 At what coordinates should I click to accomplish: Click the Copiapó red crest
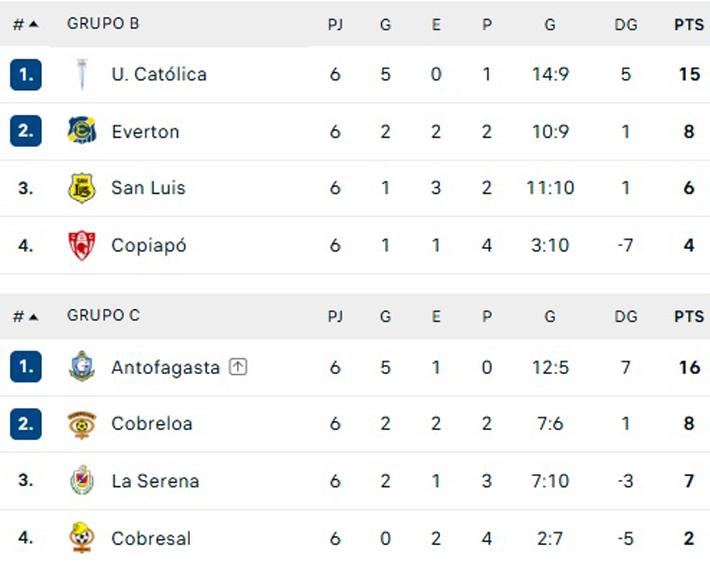82,245
